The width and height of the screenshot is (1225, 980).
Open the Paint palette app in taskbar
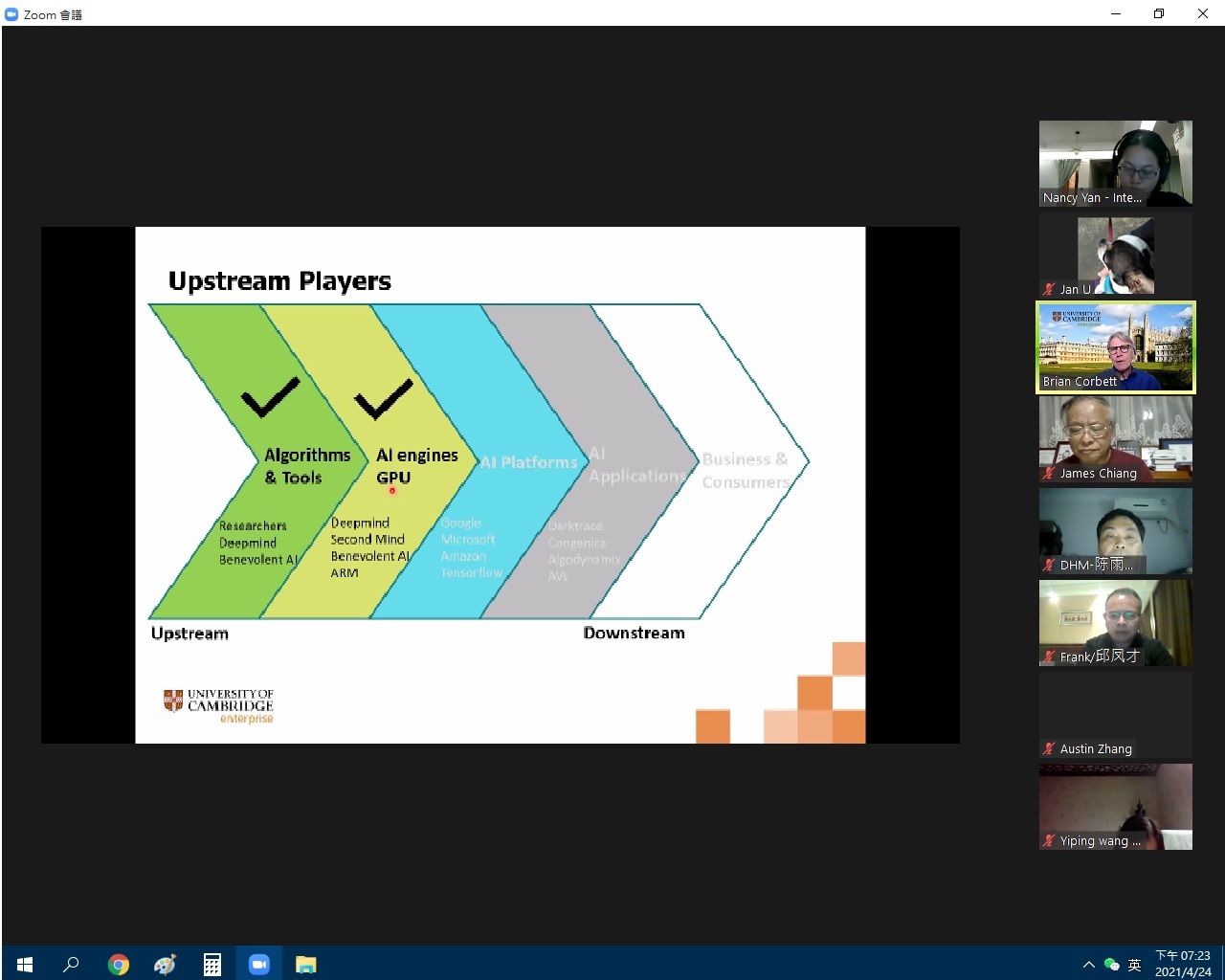click(165, 964)
